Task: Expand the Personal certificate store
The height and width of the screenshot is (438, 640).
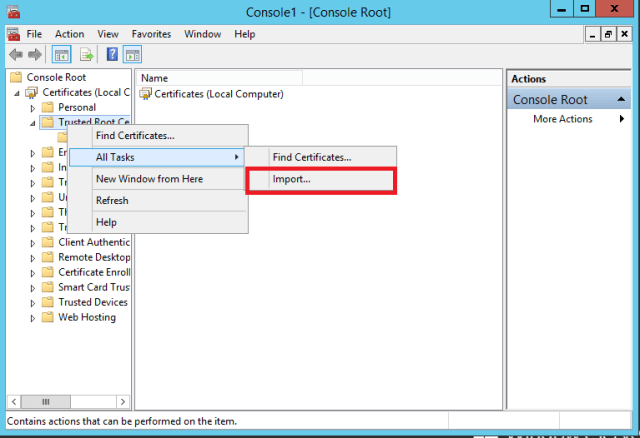Action: [33, 108]
